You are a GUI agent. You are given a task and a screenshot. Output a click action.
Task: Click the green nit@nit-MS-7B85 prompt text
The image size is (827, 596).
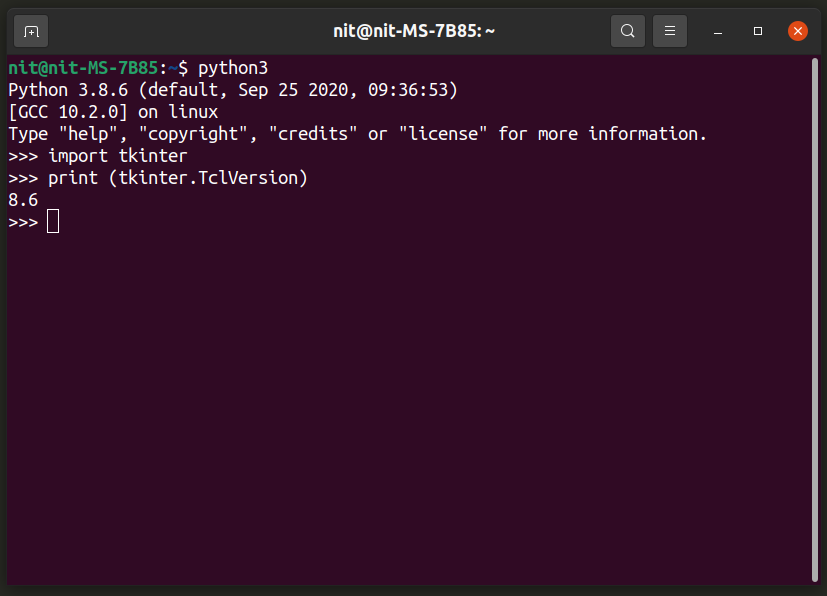(83, 68)
